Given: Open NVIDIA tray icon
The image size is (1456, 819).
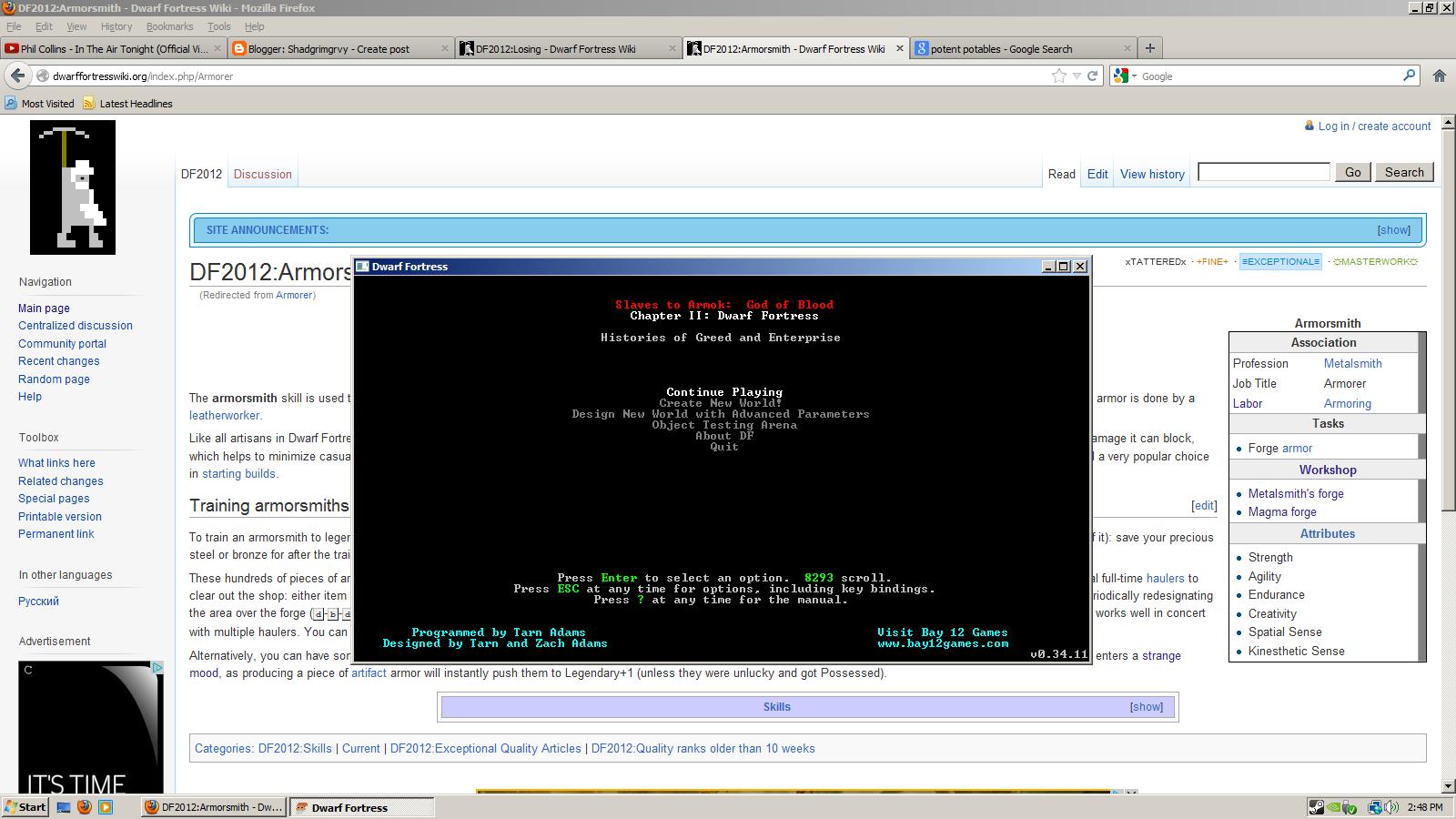Looking at the screenshot, I should [x=1334, y=807].
